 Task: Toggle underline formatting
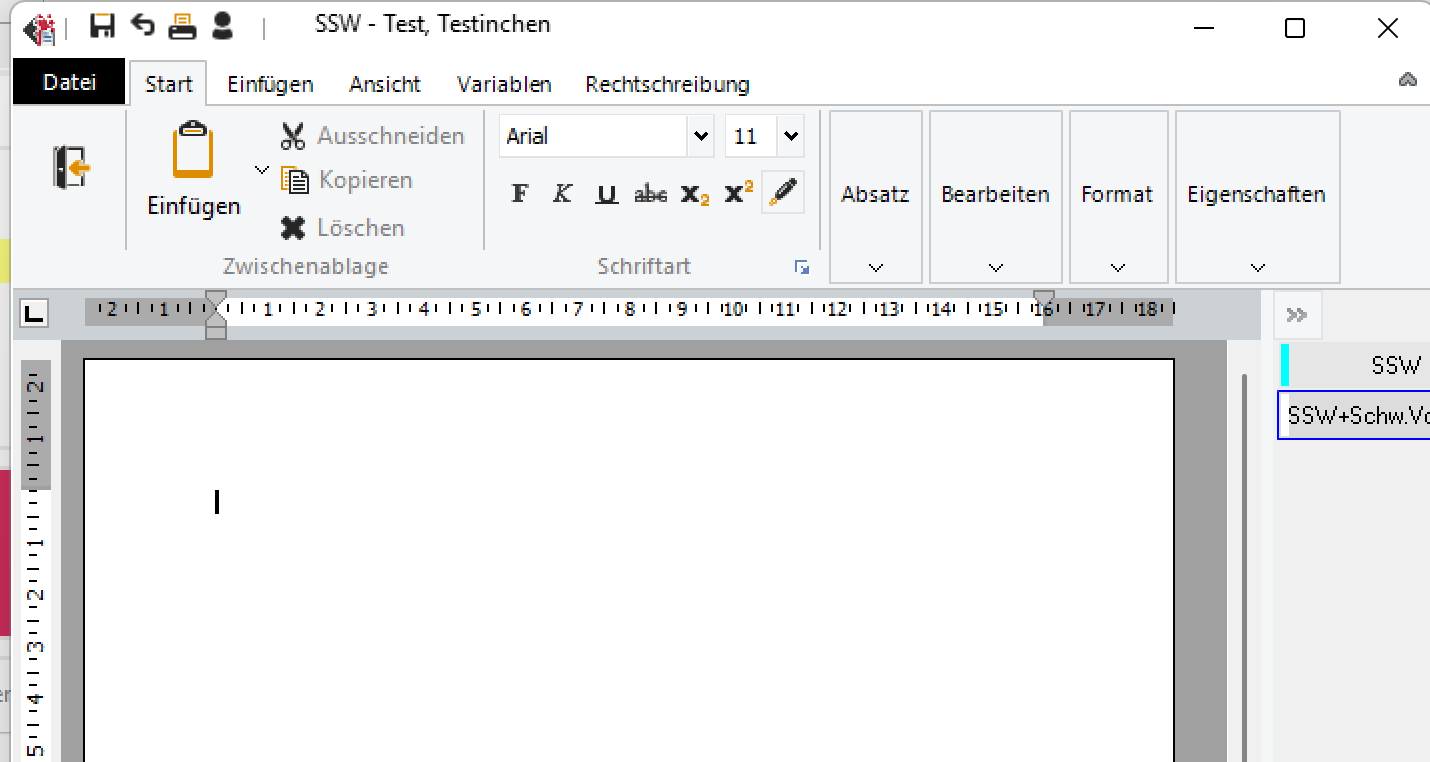pyautogui.click(x=606, y=194)
